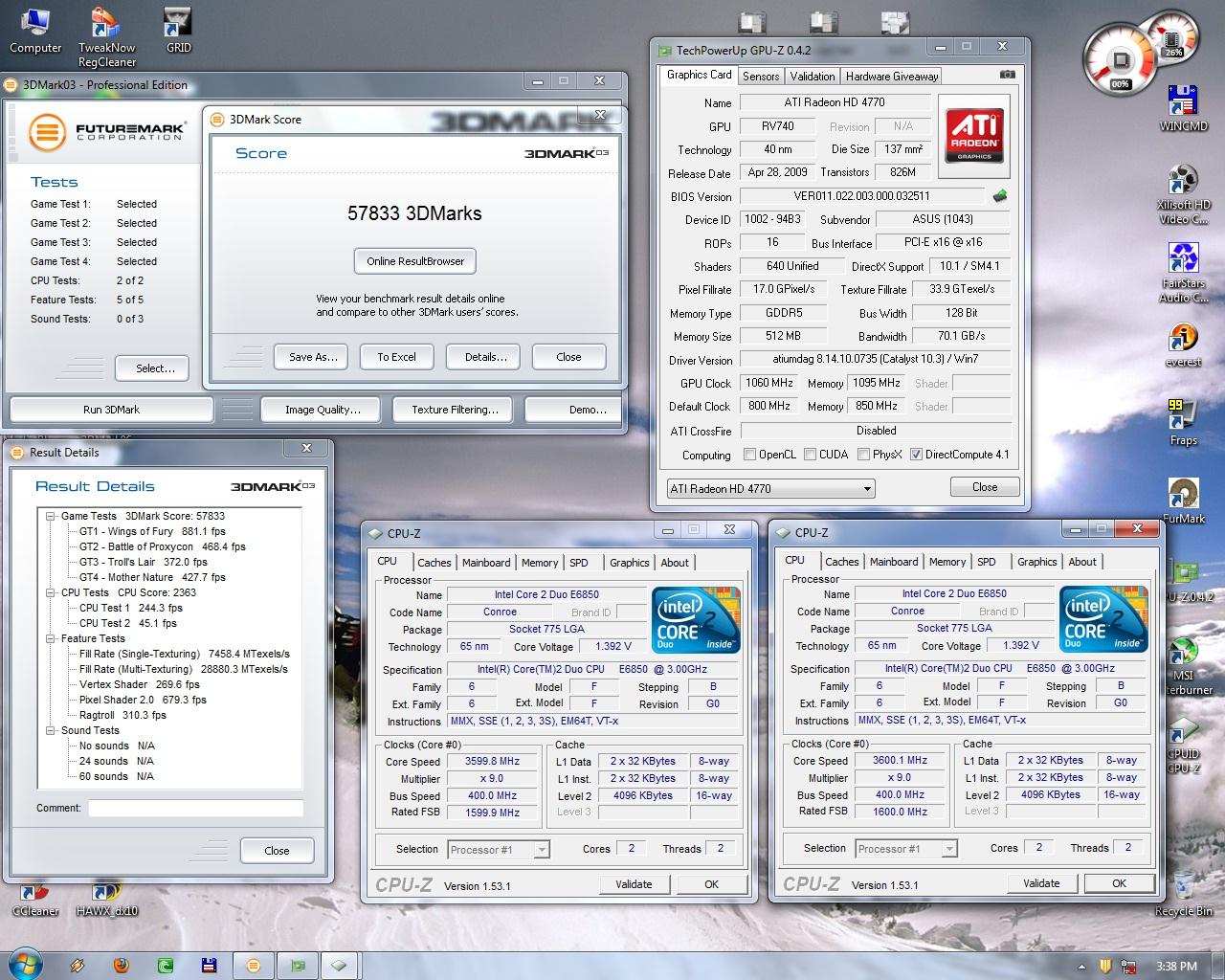Viewport: 1225px width, 980px height.
Task: Click the 3DMark03 taskbar button
Action: coord(254,966)
